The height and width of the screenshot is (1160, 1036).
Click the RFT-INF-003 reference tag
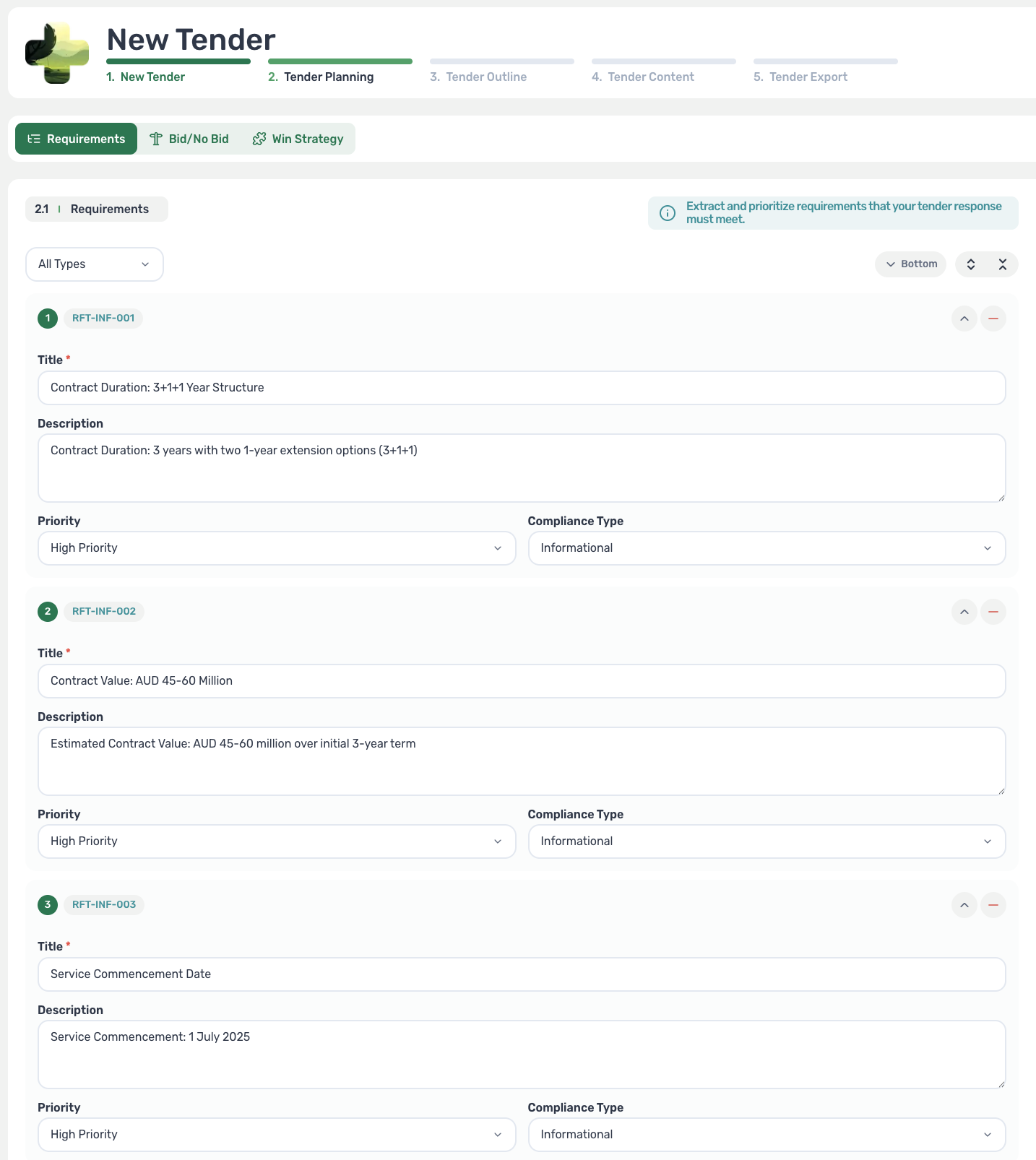click(x=104, y=904)
